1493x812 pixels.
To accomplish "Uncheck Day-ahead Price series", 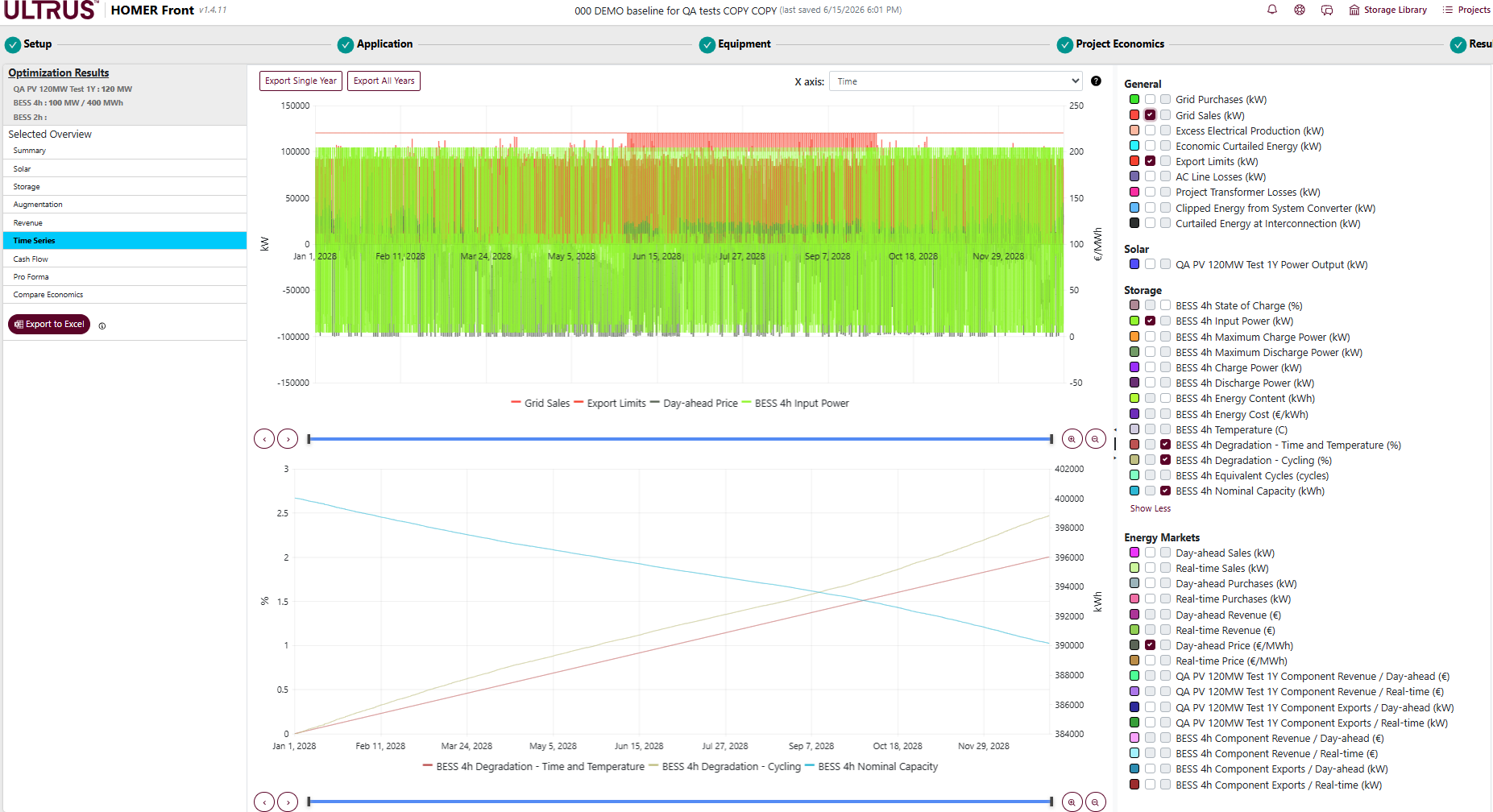I will 1151,645.
